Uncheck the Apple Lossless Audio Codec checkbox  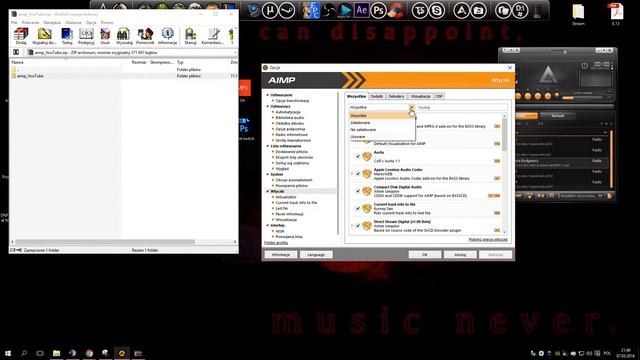point(358,174)
